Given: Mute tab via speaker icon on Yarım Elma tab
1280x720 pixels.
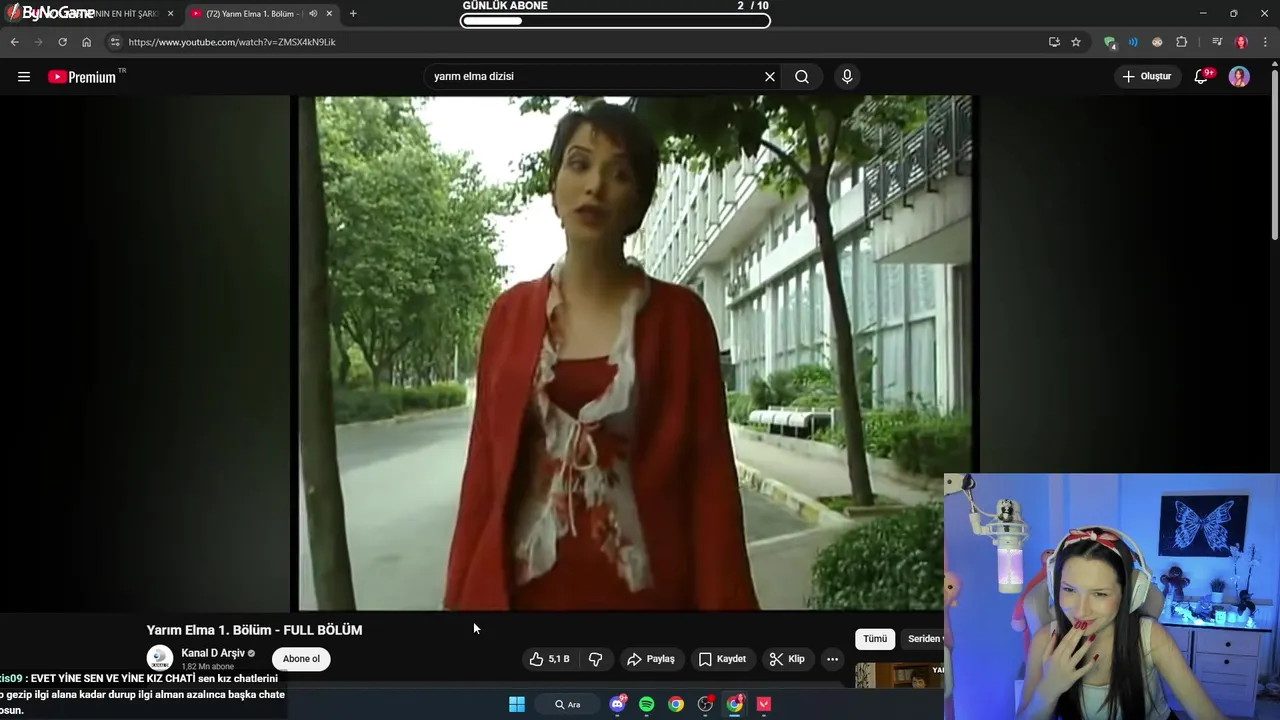Looking at the screenshot, I should pos(313,14).
